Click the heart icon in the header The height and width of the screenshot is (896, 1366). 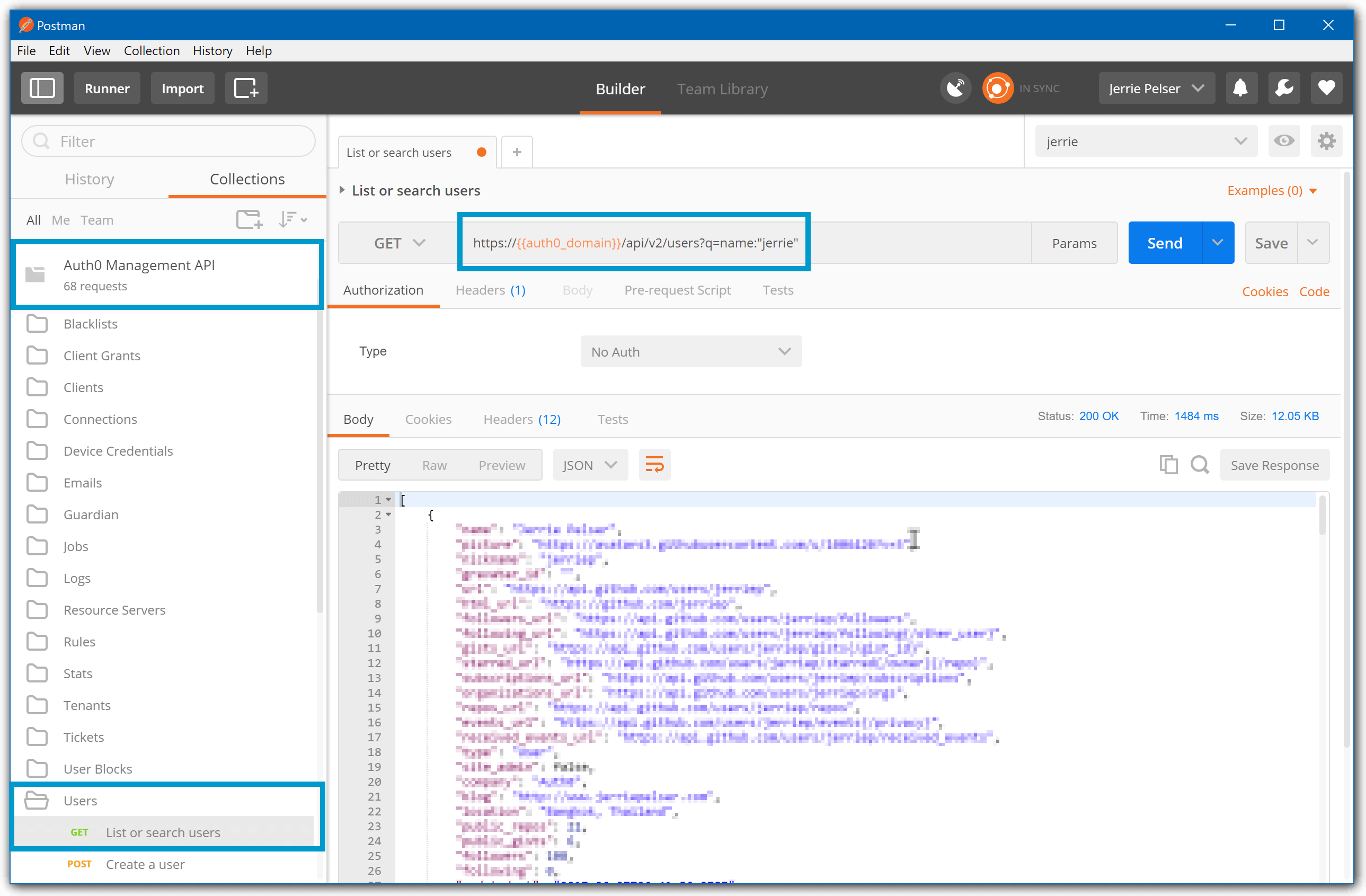tap(1326, 87)
